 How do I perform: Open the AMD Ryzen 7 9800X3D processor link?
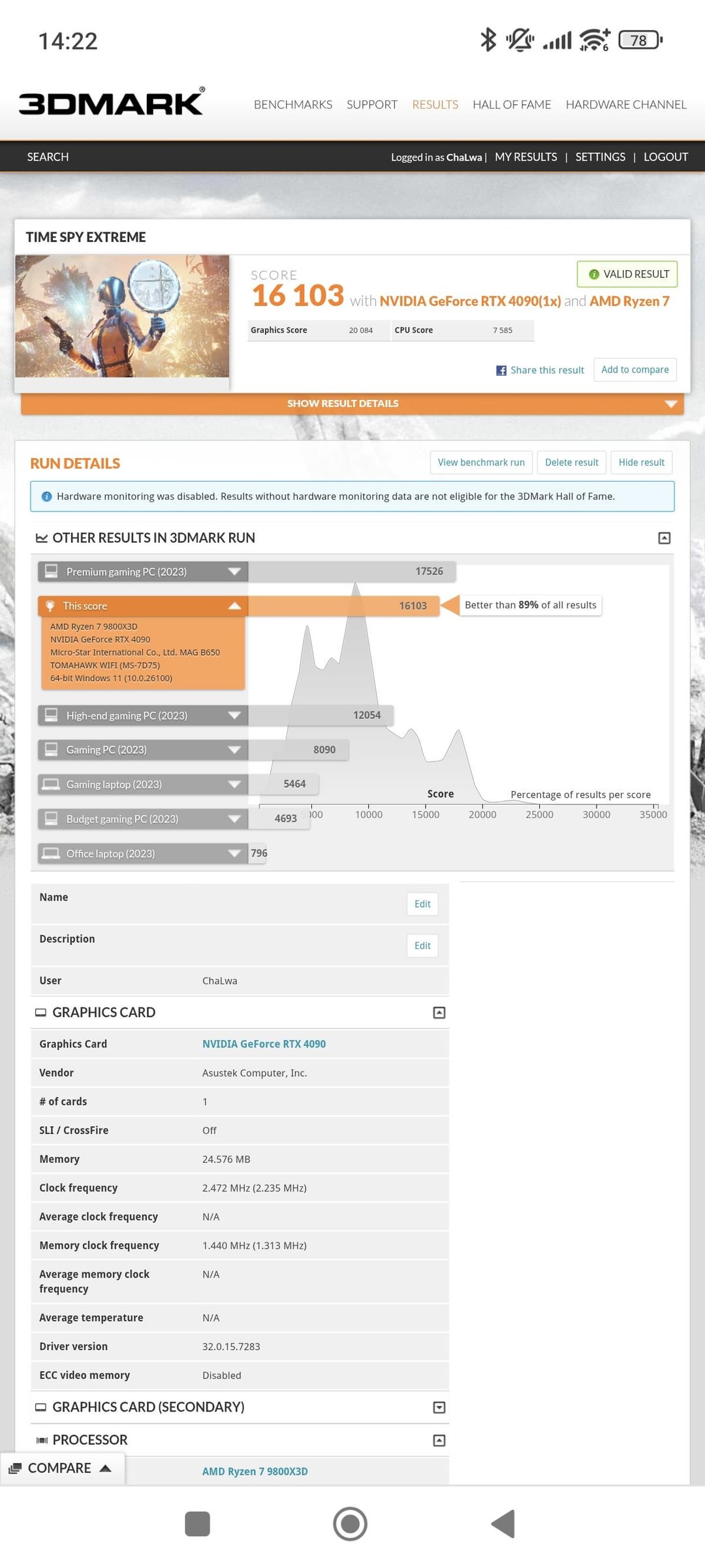255,1471
